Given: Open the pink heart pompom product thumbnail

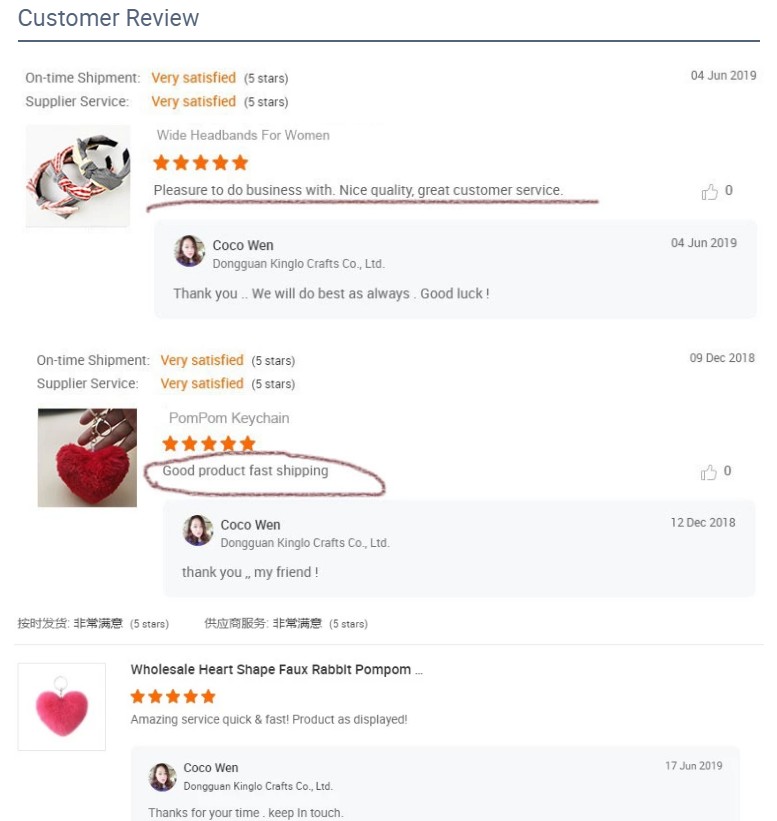Looking at the screenshot, I should (62, 706).
